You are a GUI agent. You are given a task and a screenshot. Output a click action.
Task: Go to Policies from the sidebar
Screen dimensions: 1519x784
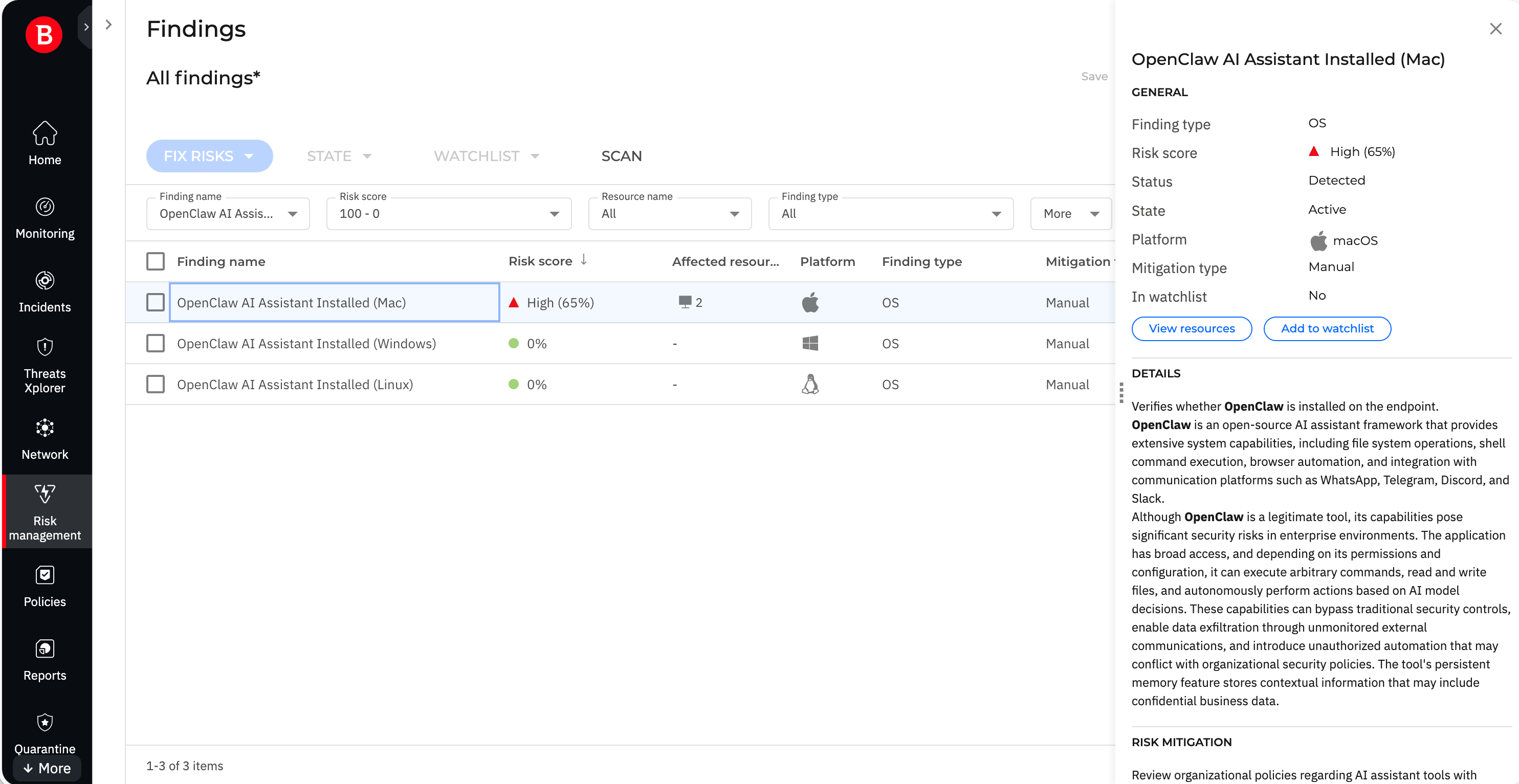click(x=45, y=585)
